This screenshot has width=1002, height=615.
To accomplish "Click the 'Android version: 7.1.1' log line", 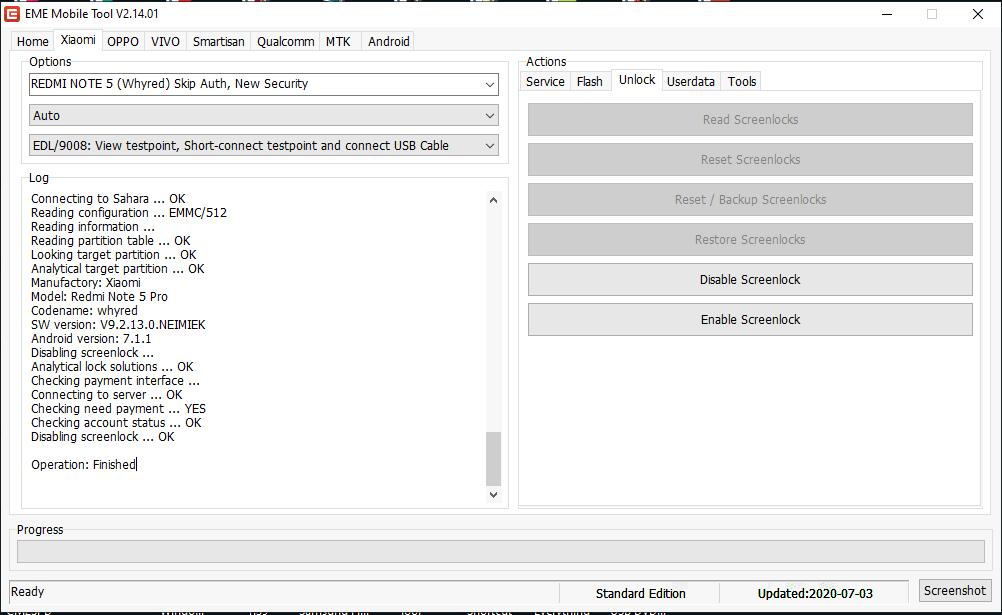I will [x=91, y=339].
